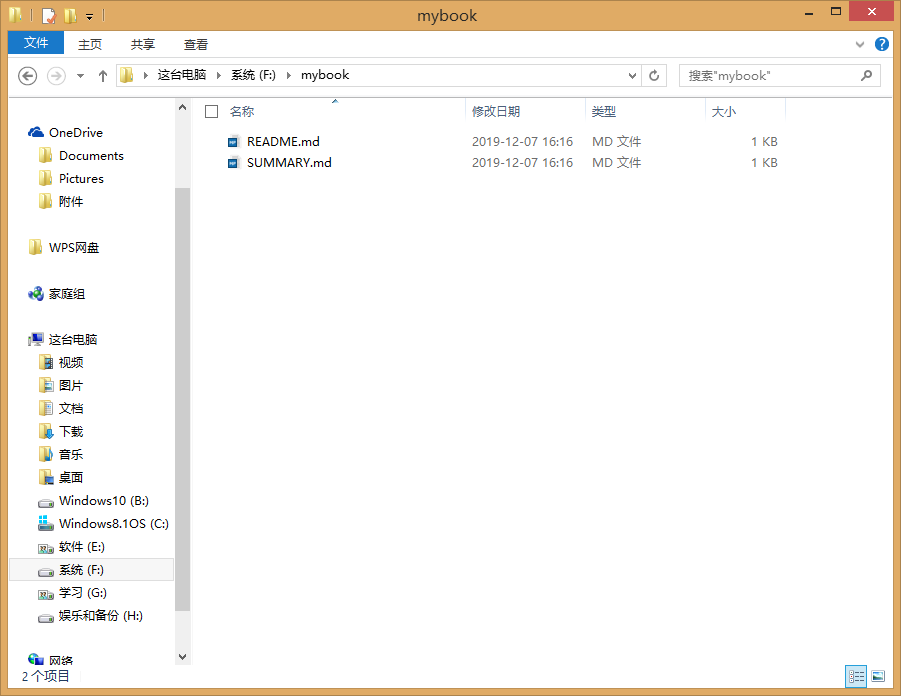Go forward with the Forward arrow
Image resolution: width=901 pixels, height=696 pixels.
coord(56,75)
